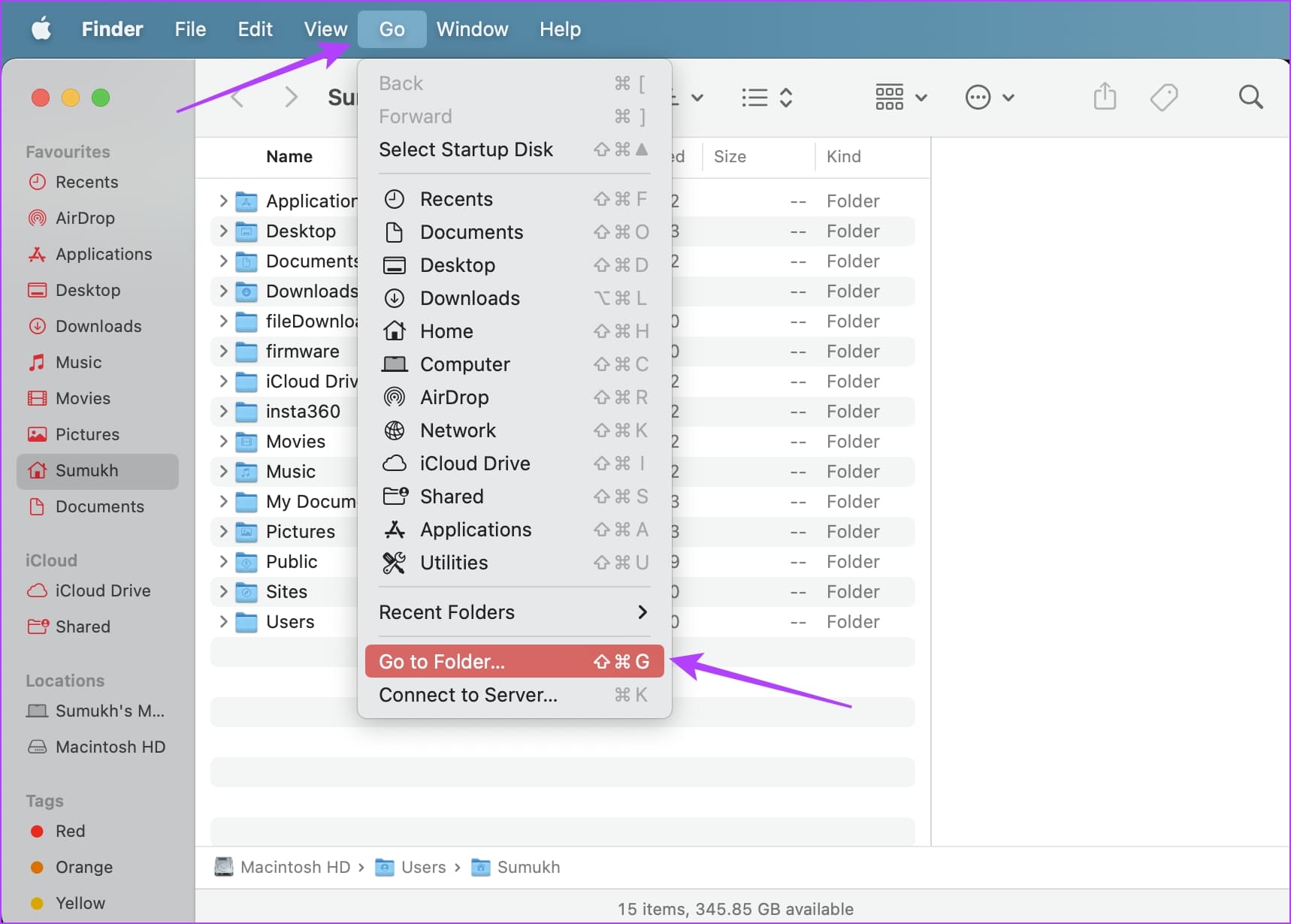Choose Desktop in the Go menu

(x=514, y=265)
